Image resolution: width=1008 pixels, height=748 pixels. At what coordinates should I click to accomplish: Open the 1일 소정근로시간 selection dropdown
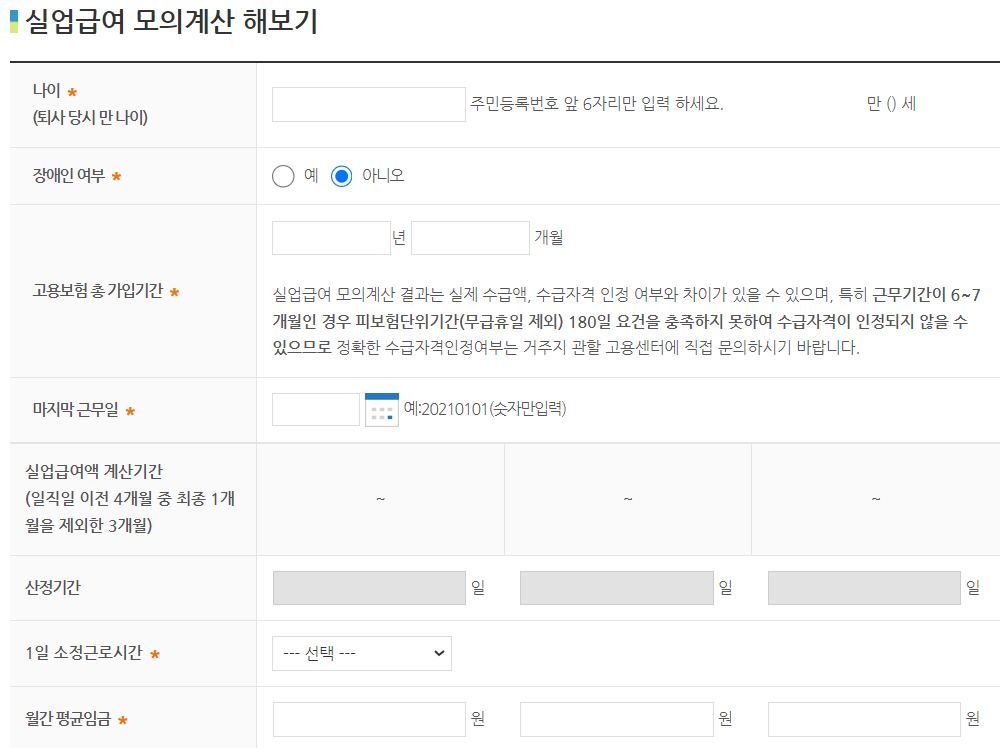(362, 653)
